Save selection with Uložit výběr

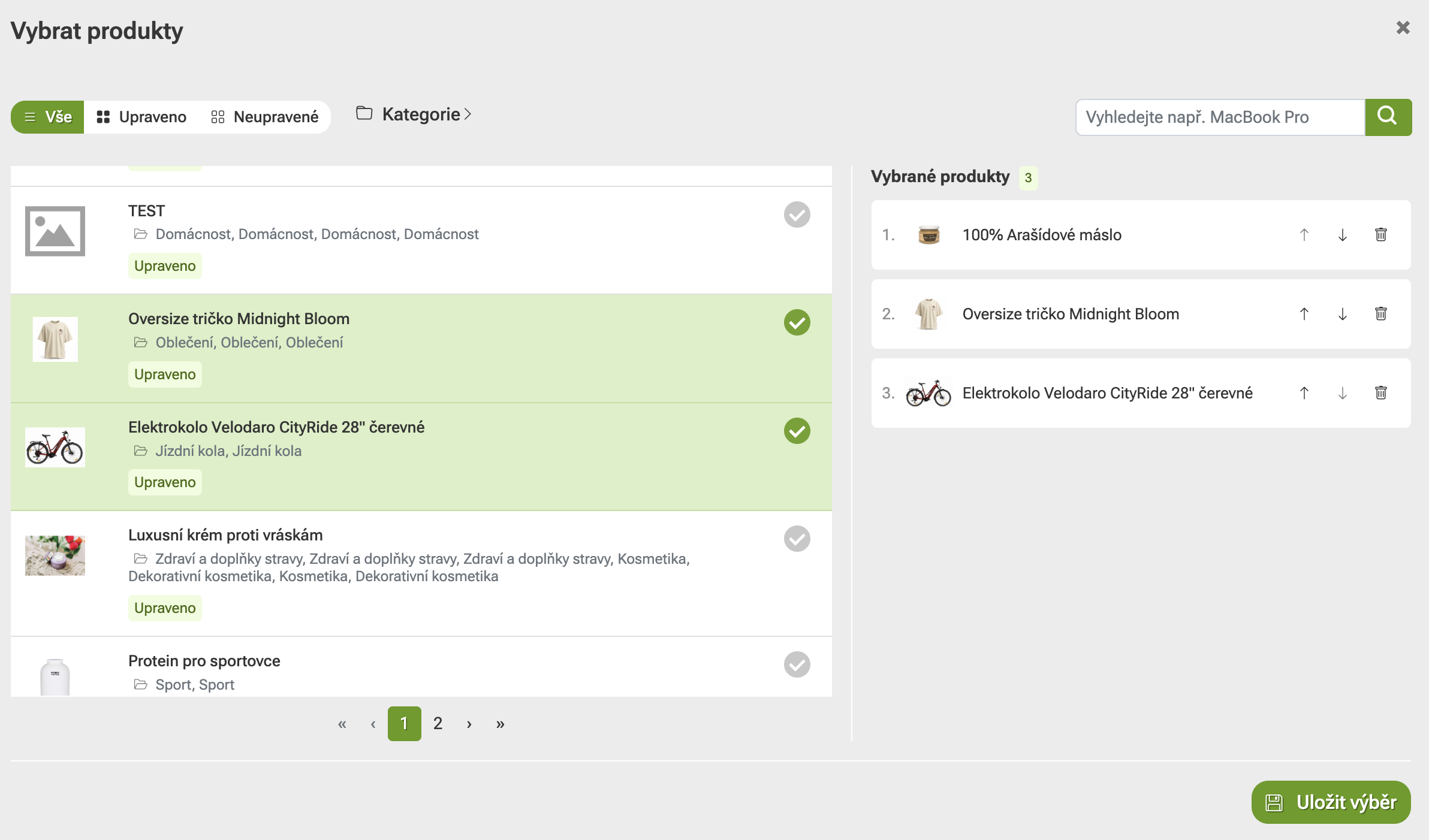[1331, 802]
